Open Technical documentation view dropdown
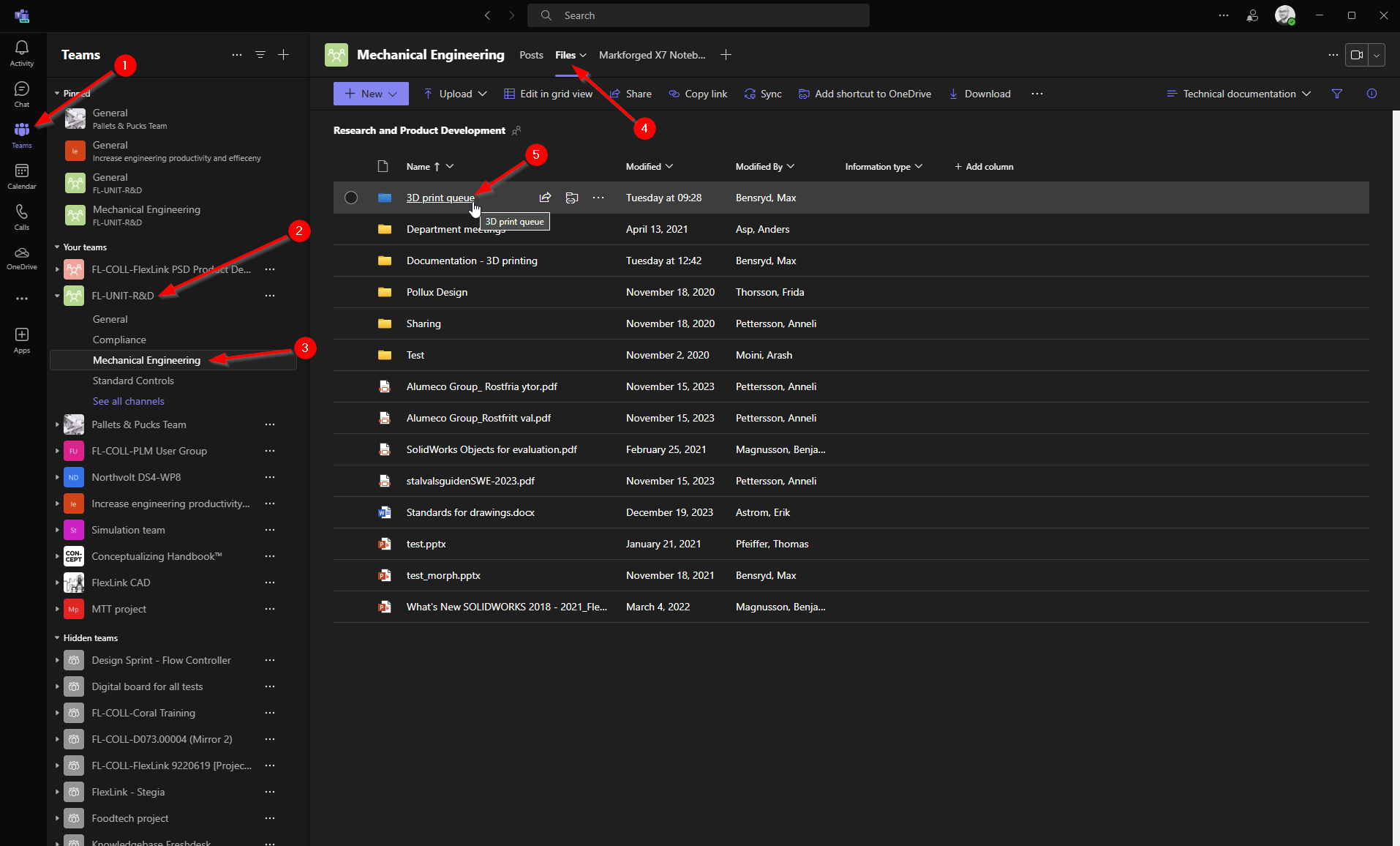This screenshot has width=1400, height=846. (1238, 94)
